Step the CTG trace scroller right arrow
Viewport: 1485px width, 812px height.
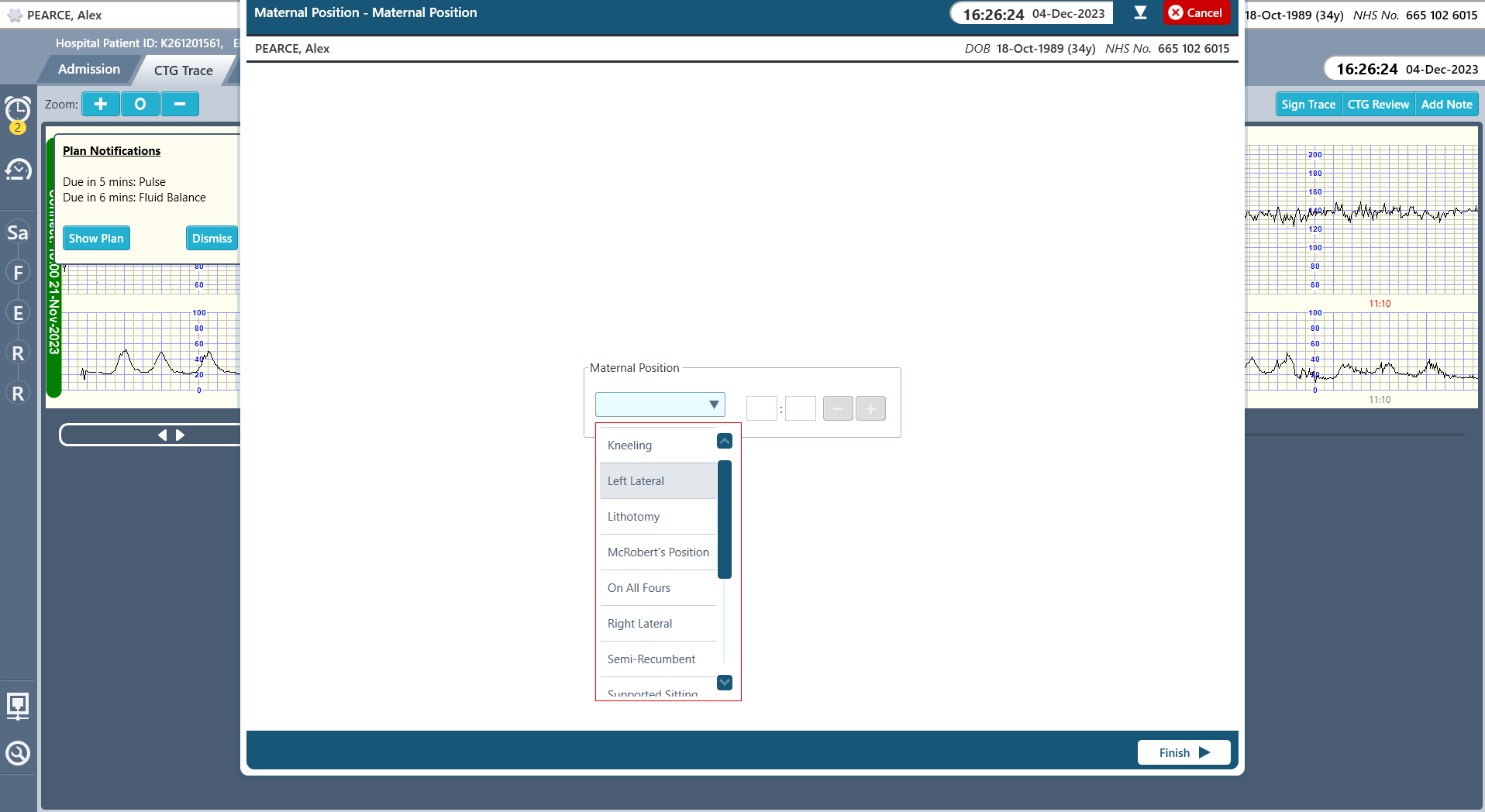[x=180, y=435]
